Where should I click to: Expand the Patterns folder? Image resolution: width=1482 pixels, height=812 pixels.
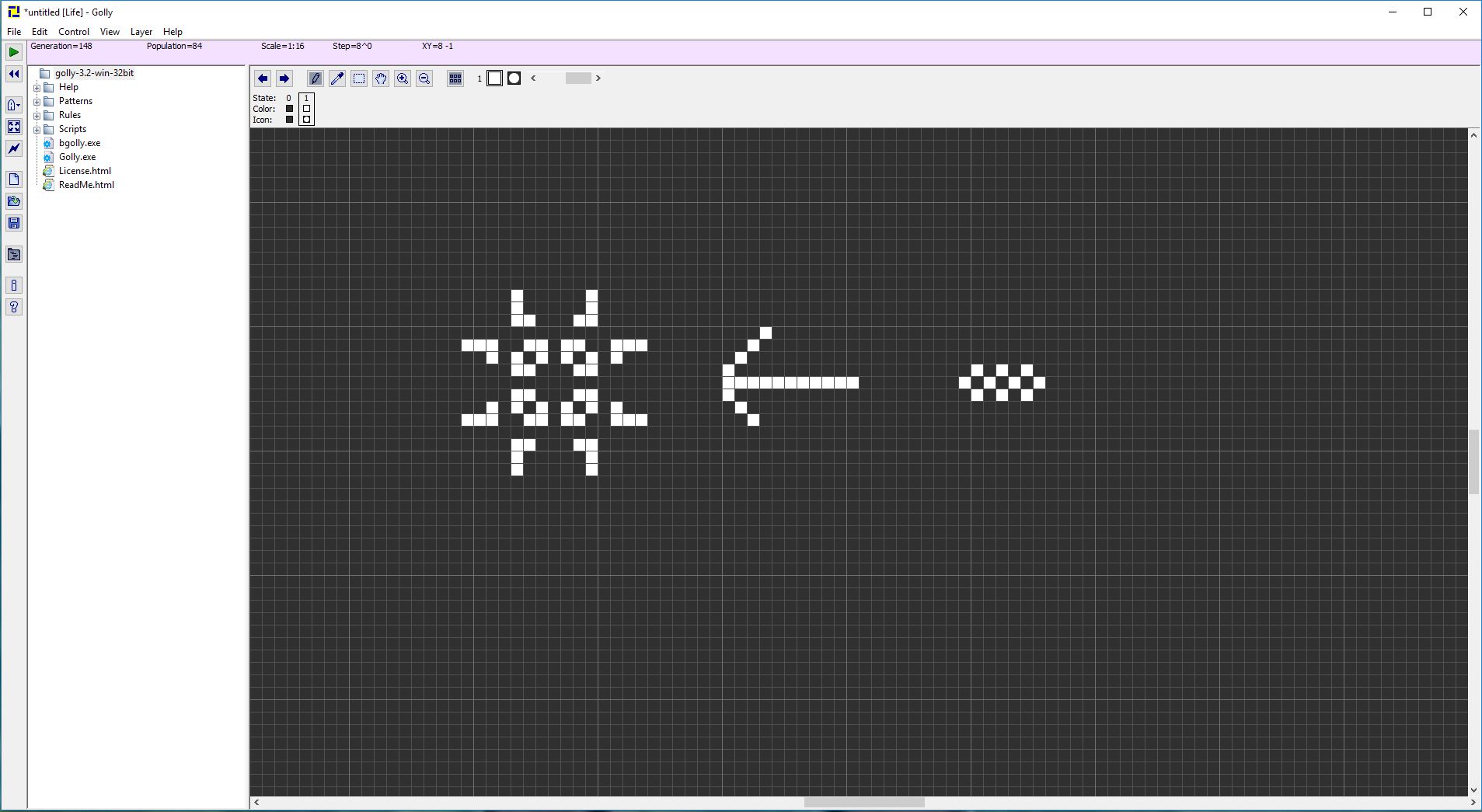click(x=37, y=102)
